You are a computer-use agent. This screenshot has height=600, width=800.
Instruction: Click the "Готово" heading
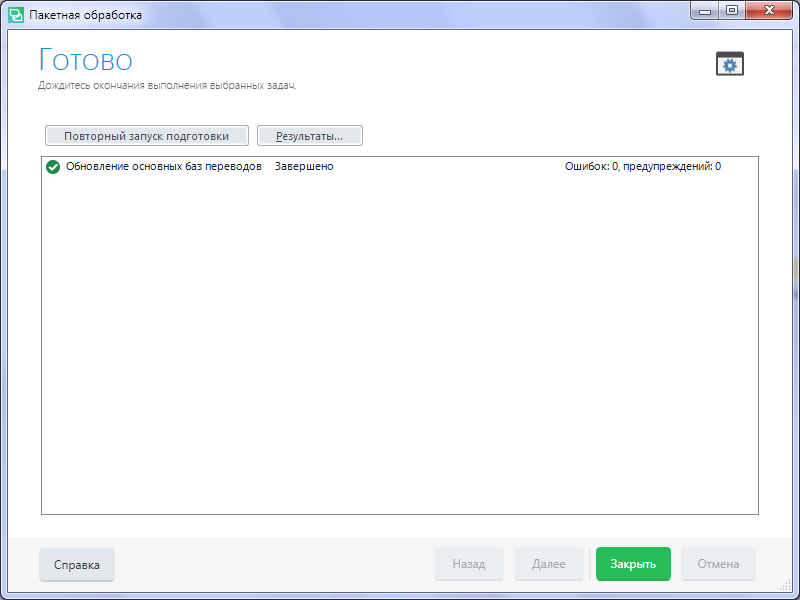pyautogui.click(x=85, y=60)
